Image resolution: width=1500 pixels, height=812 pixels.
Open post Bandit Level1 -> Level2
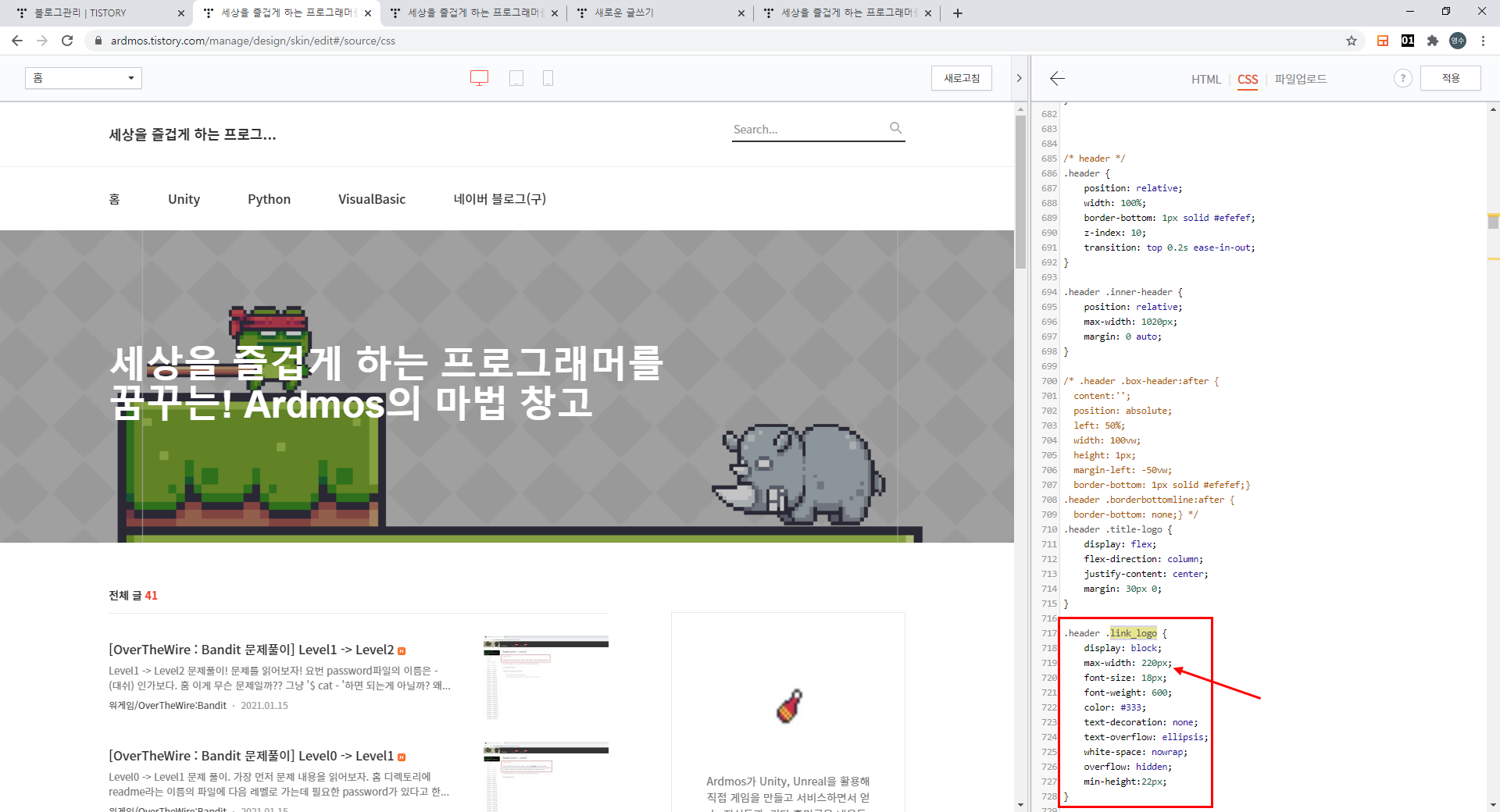click(252, 650)
